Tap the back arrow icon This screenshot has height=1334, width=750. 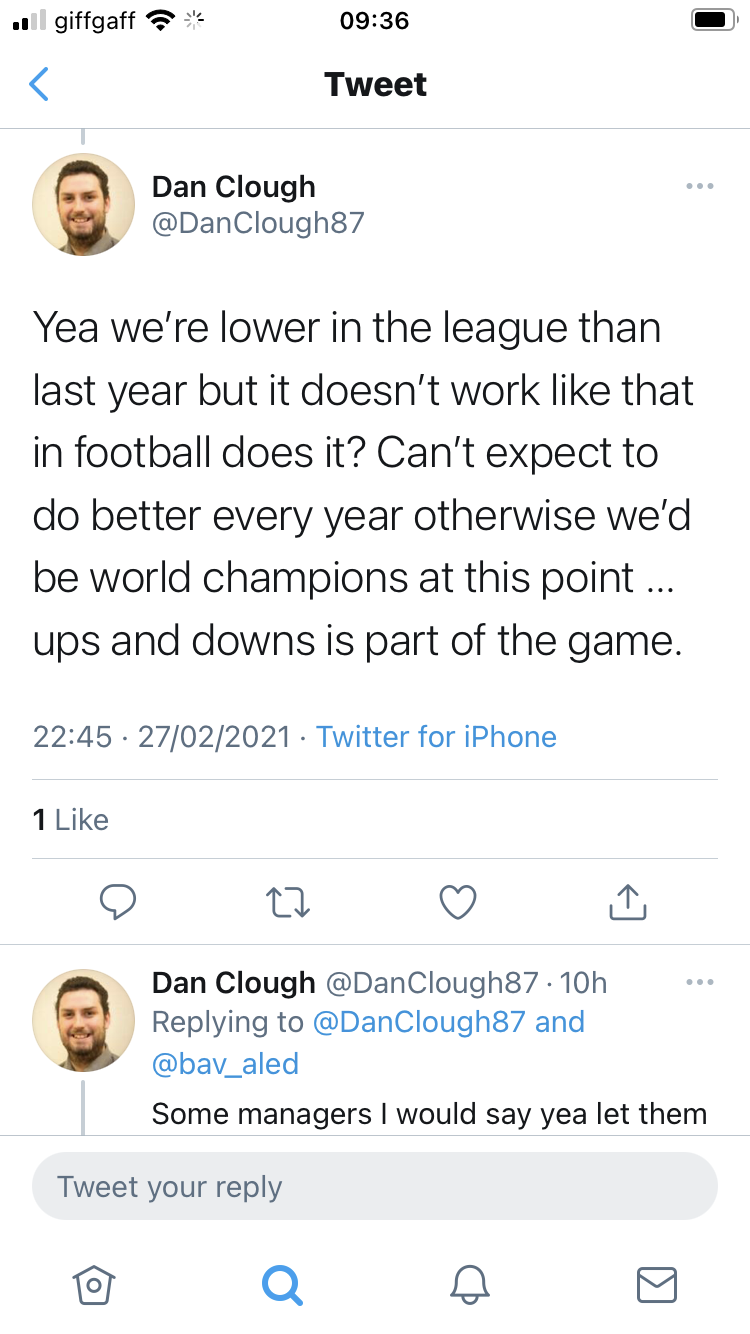point(39,84)
